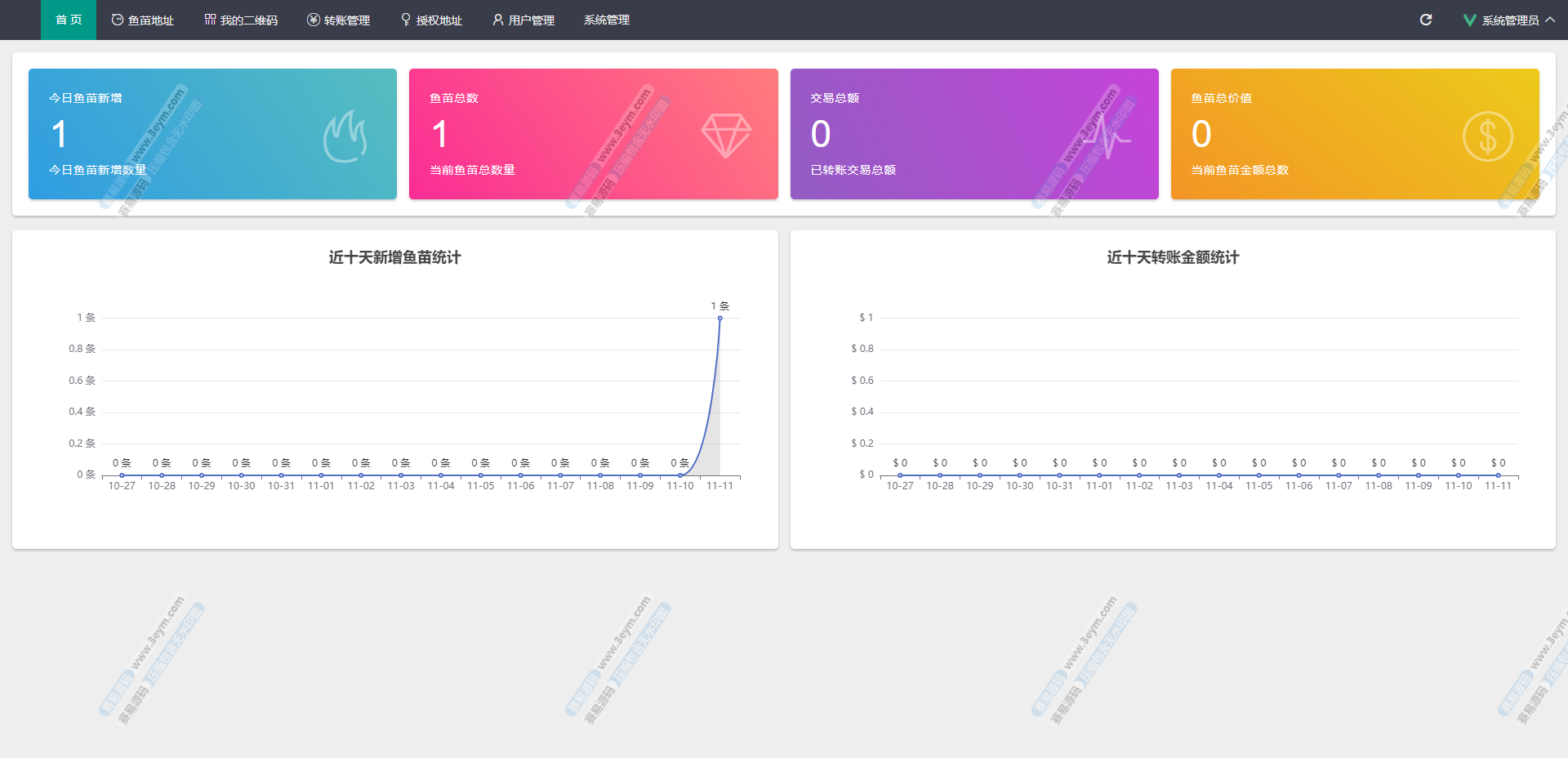Screen dimensions: 1568x758
Task: Click the QR code icon beside 我的二维码
Action: click(210, 20)
